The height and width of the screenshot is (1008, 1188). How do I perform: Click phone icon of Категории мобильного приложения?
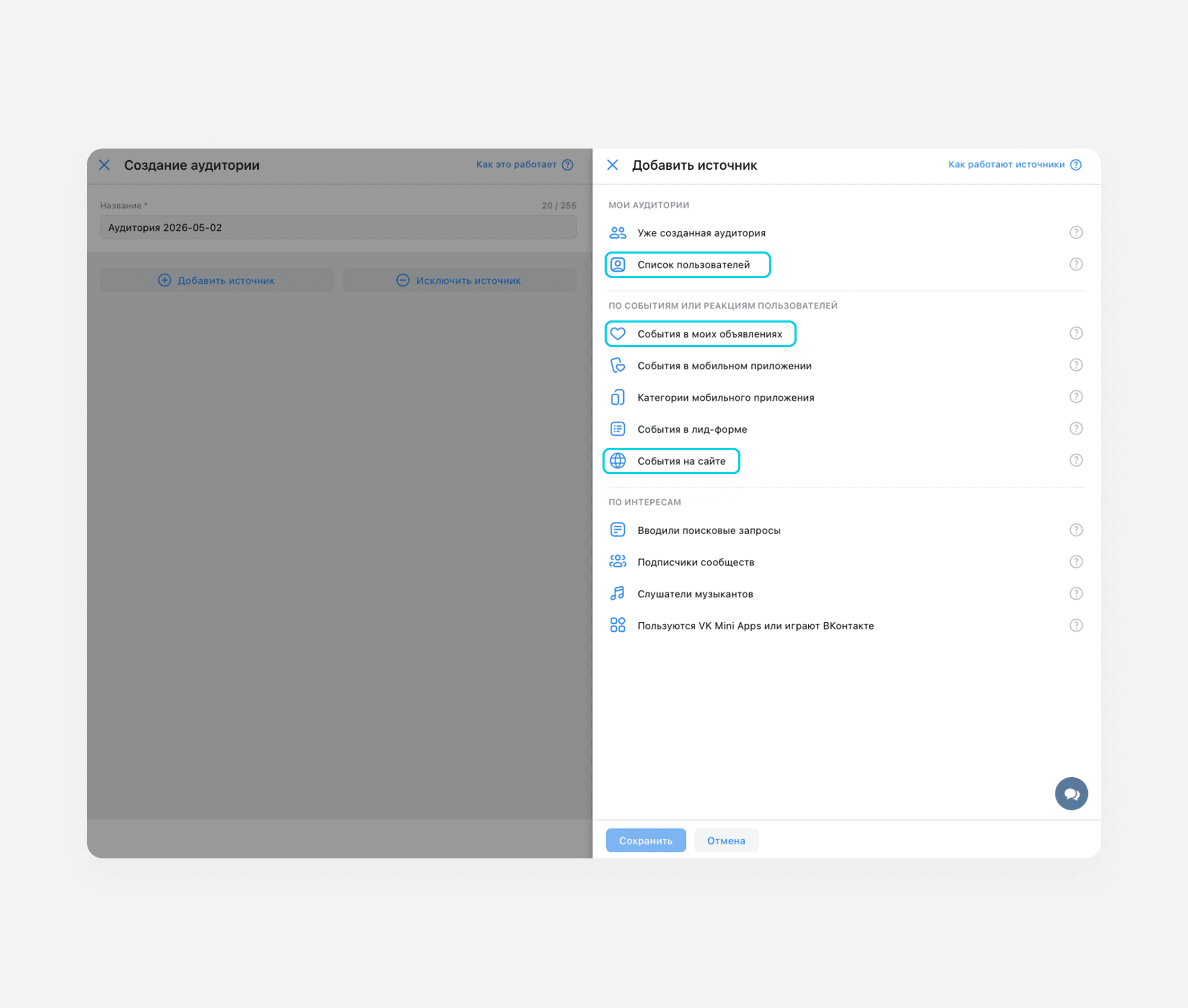[617, 397]
